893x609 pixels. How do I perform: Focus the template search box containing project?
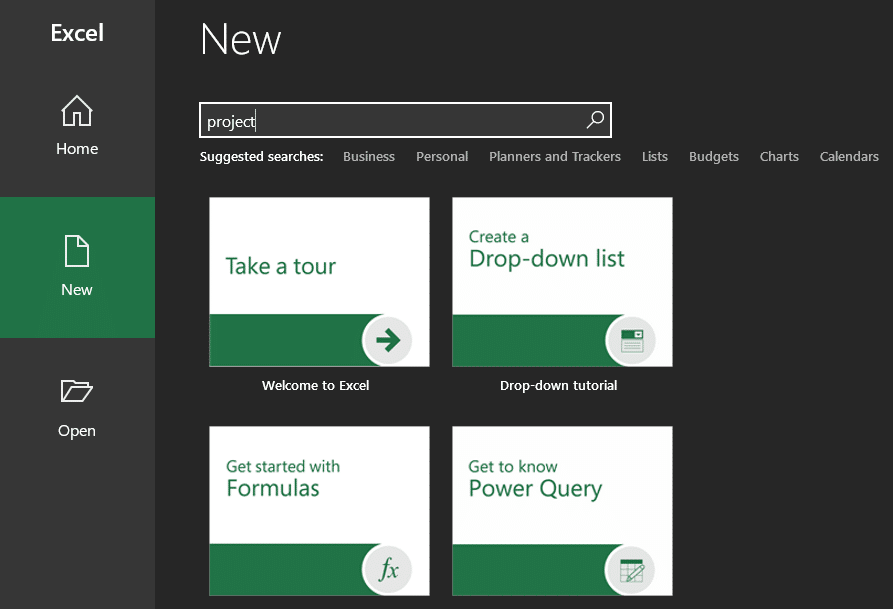(405, 120)
